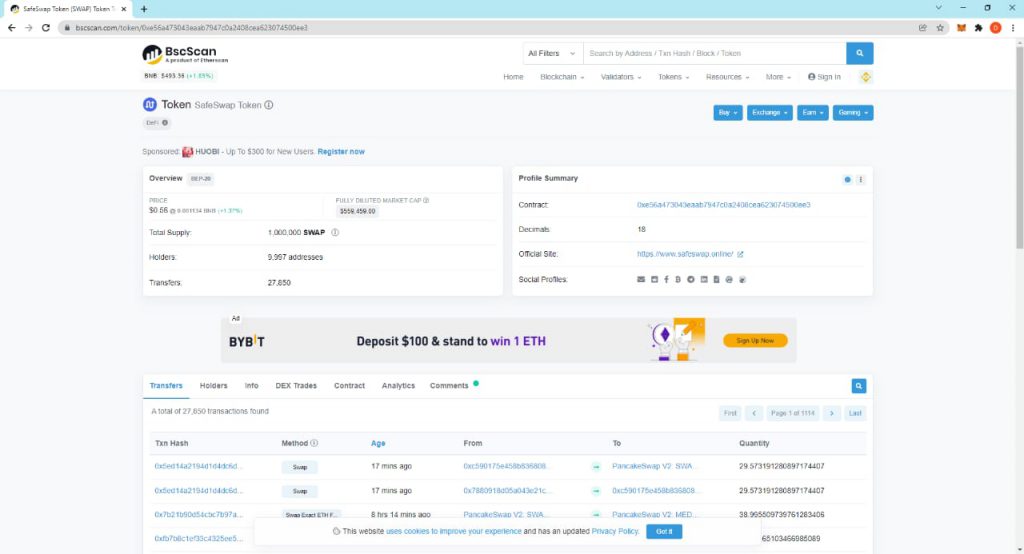Click the Binance chain icon beside Sign In
This screenshot has height=554, width=1024.
click(865, 77)
